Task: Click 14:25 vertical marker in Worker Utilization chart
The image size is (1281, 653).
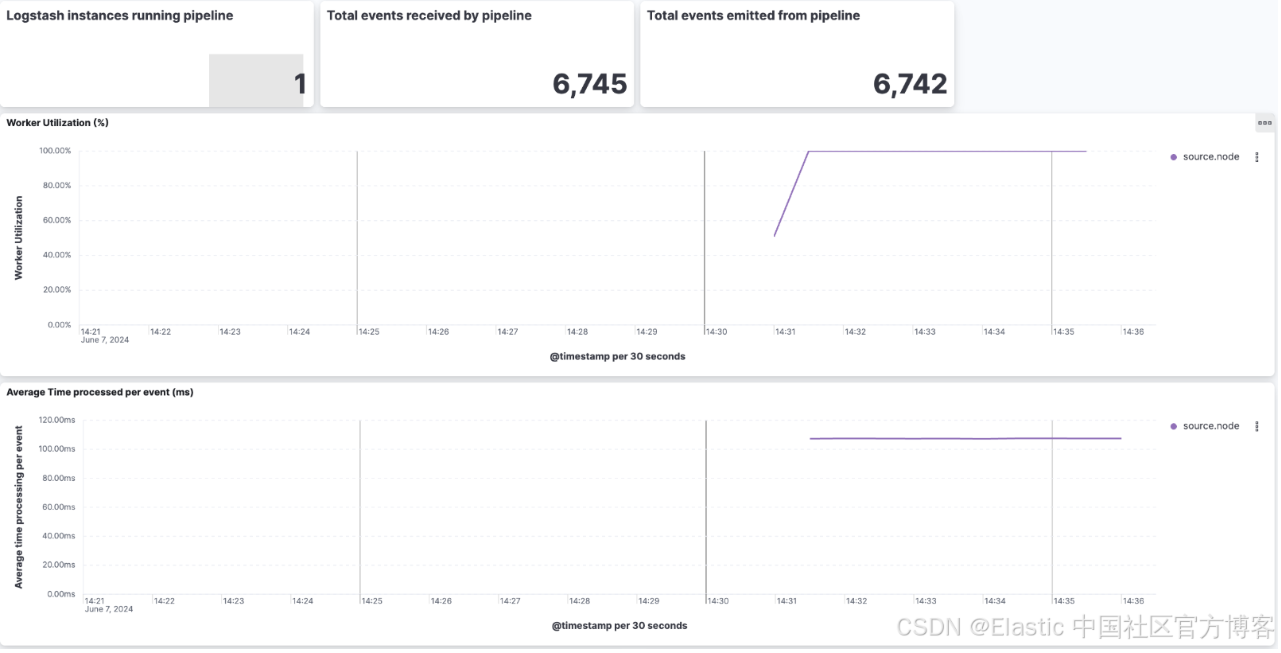Action: point(357,238)
